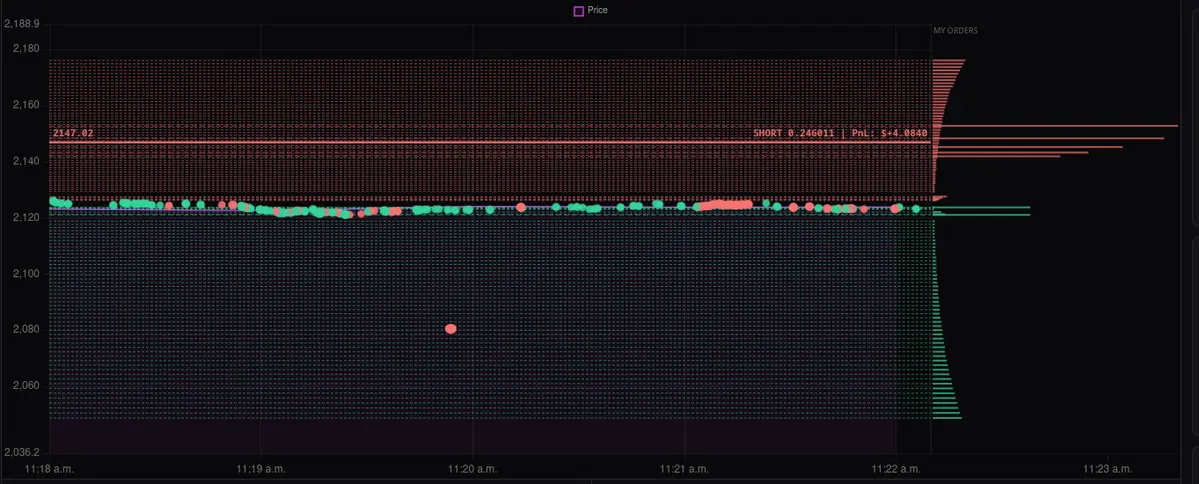Select the MY ORDERS label
The width and height of the screenshot is (1199, 484).
click(x=955, y=31)
